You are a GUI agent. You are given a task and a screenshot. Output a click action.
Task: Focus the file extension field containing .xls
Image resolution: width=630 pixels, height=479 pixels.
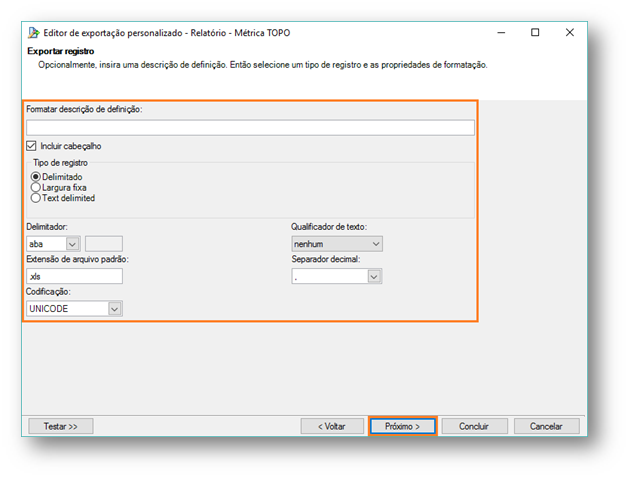coord(74,276)
